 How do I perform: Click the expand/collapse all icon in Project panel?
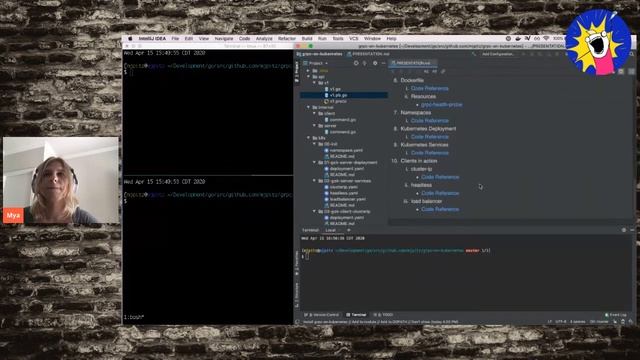pyautogui.click(x=365, y=63)
